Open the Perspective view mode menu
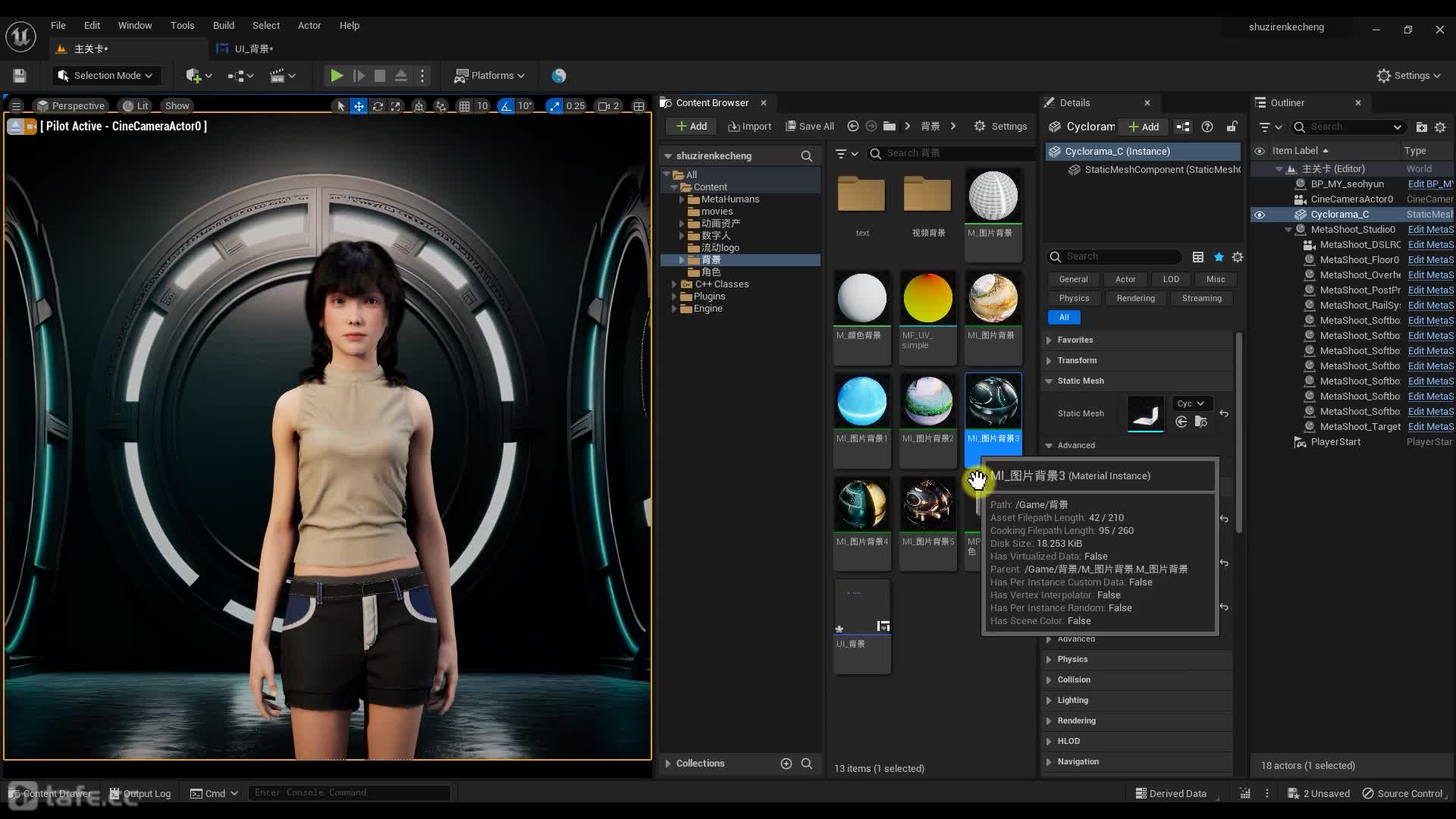The image size is (1456, 819). 72,106
